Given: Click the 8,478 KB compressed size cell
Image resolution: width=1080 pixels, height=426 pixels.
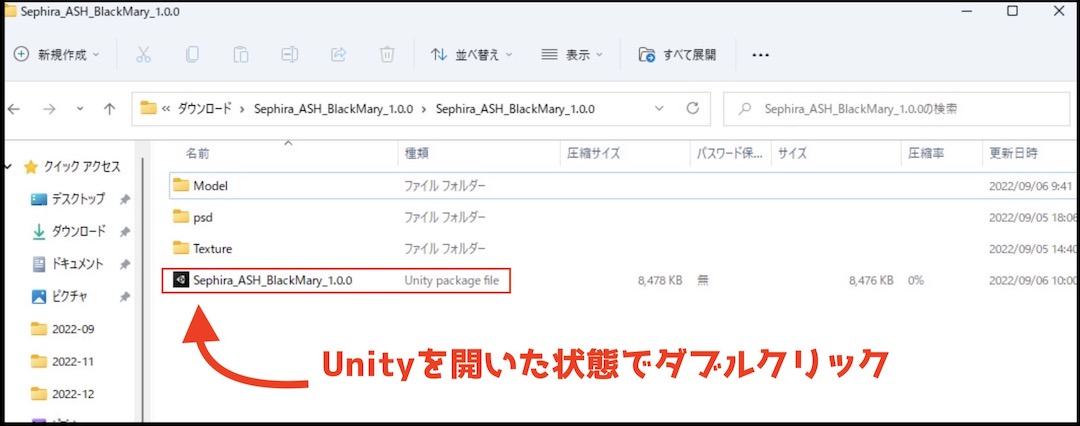Looking at the screenshot, I should pos(660,281).
